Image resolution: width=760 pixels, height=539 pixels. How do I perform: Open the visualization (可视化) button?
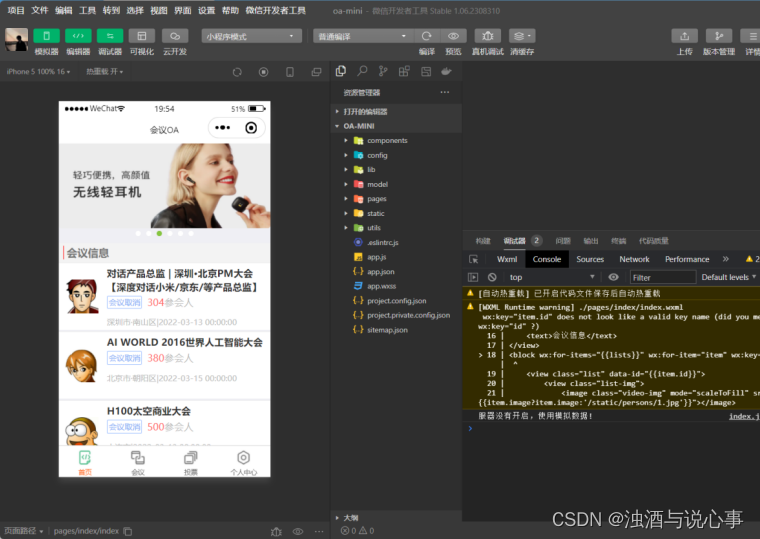(x=142, y=36)
